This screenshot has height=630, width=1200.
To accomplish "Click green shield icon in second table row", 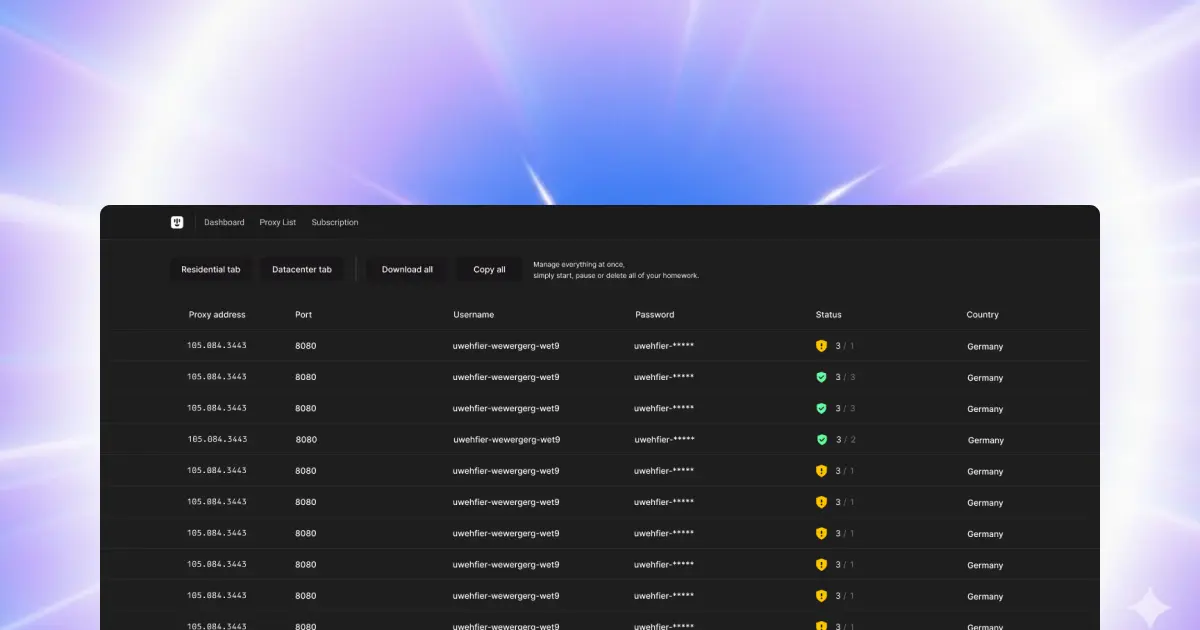I will 821,377.
